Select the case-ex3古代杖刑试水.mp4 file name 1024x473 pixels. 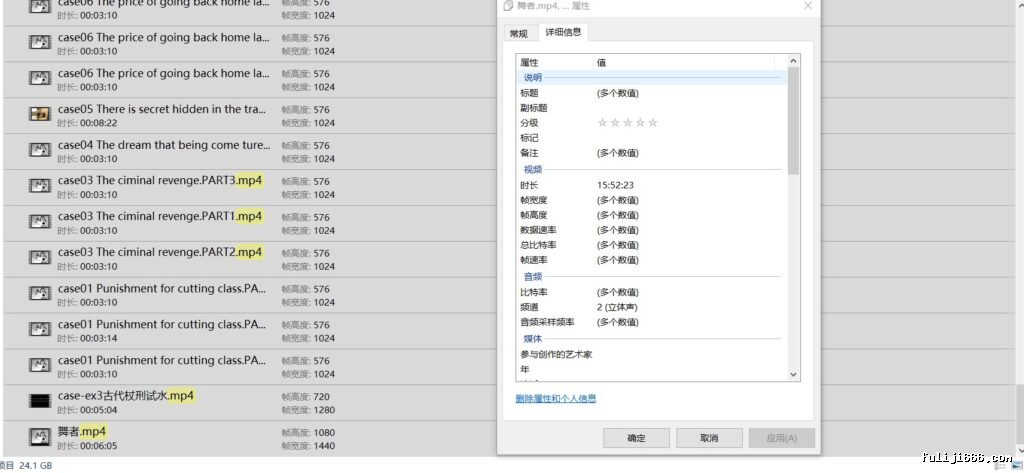125,395
